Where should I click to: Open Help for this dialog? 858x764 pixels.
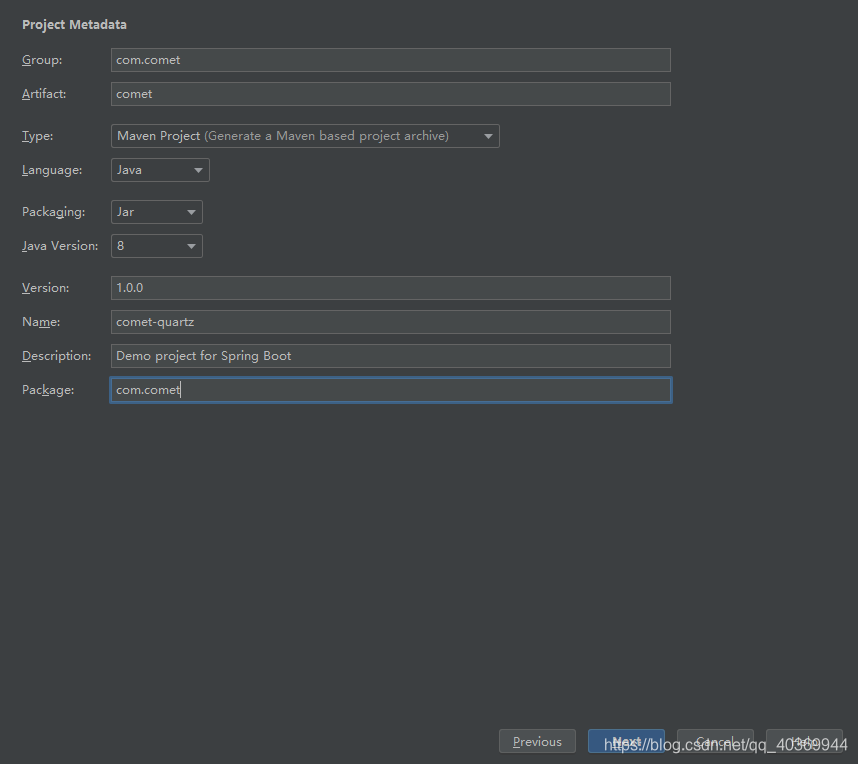pos(804,742)
